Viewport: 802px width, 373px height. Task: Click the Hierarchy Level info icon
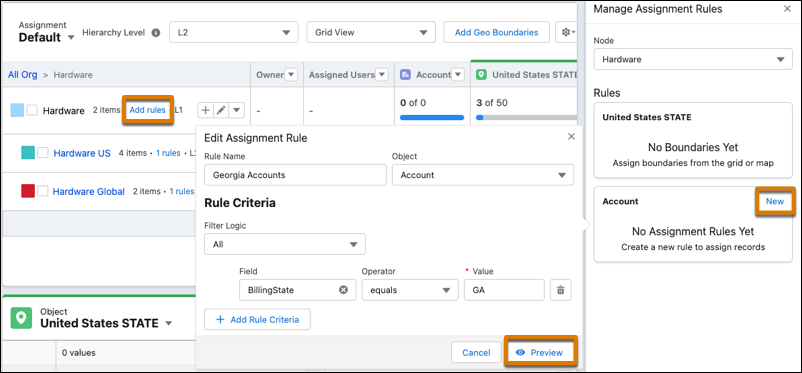pos(156,32)
